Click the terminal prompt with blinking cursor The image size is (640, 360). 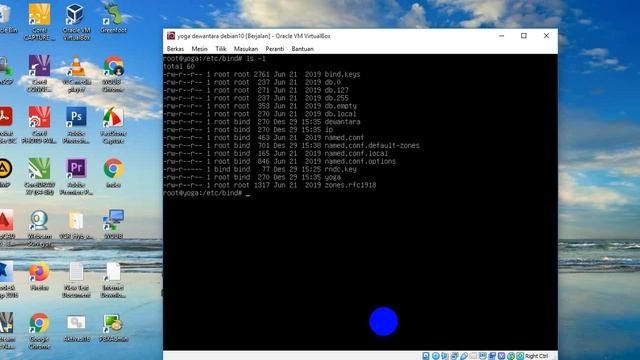[x=207, y=193]
